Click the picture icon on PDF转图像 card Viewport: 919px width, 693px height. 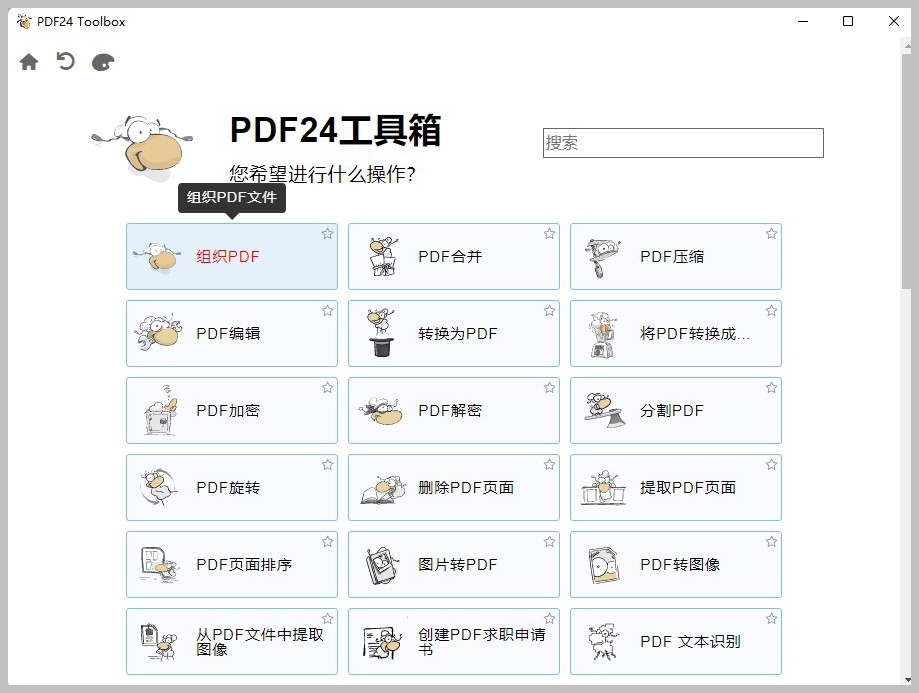[x=604, y=565]
